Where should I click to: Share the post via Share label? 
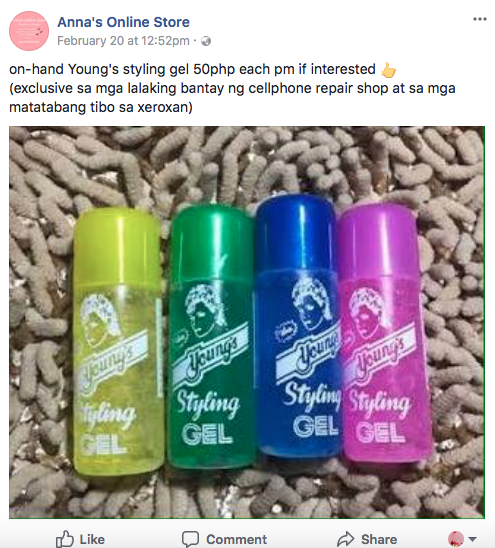(x=379, y=539)
